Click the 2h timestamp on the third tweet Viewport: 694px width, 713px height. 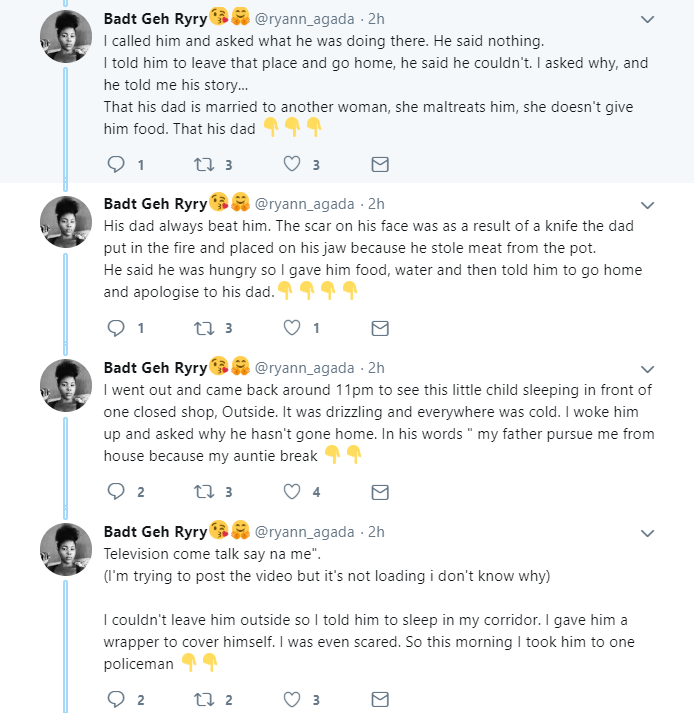point(376,368)
